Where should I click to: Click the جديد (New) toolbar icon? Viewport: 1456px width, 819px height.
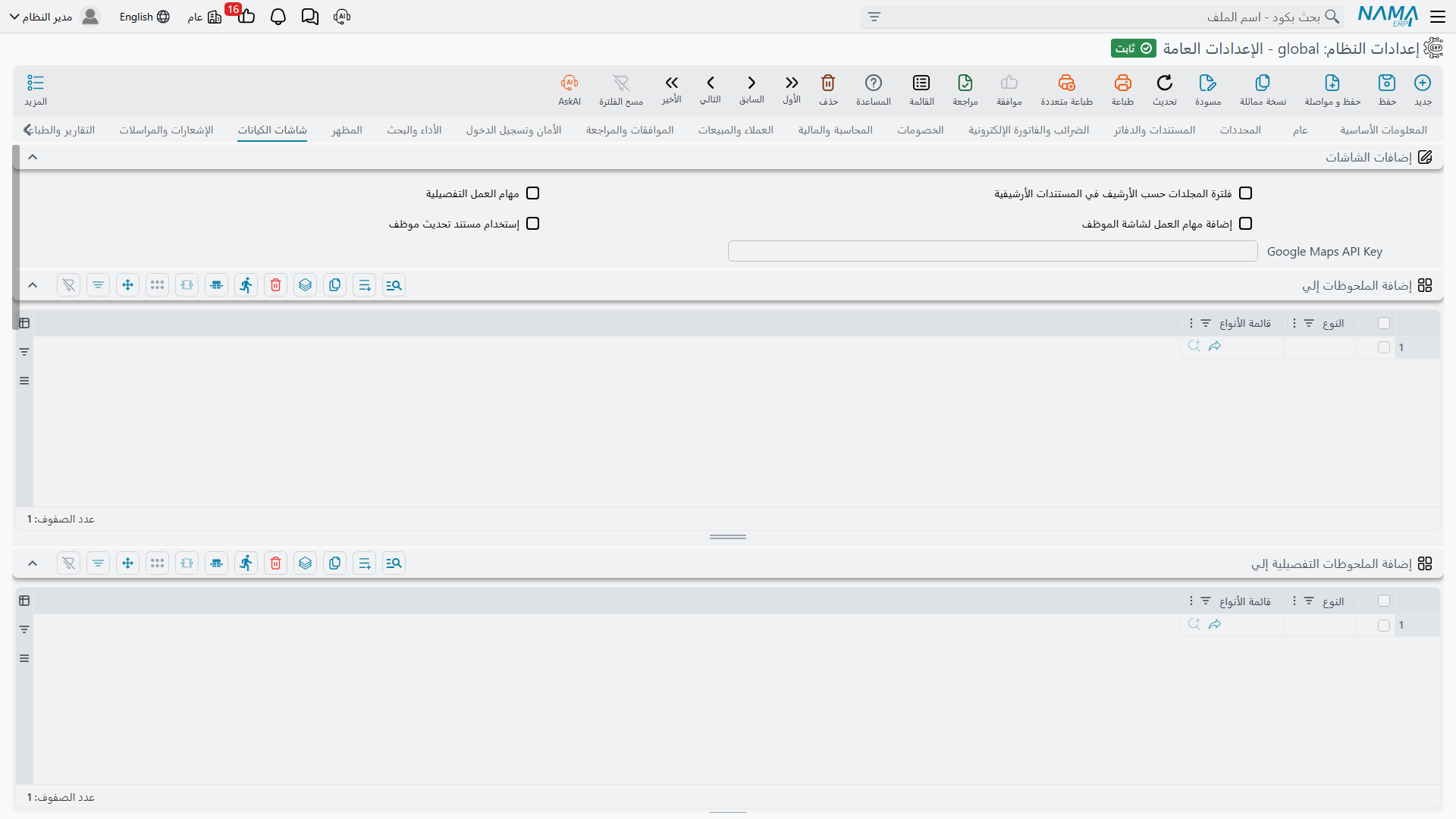[x=1423, y=83]
